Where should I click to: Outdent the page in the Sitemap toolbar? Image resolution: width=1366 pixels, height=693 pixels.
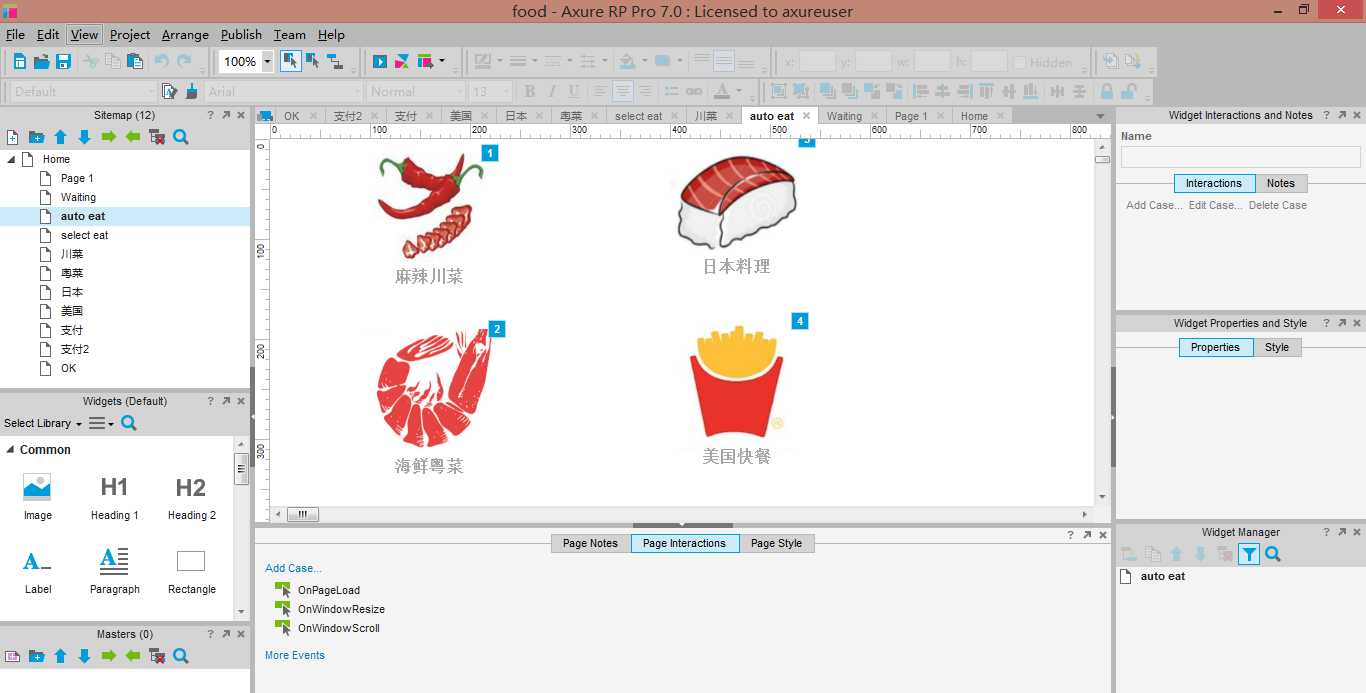pyautogui.click(x=132, y=137)
